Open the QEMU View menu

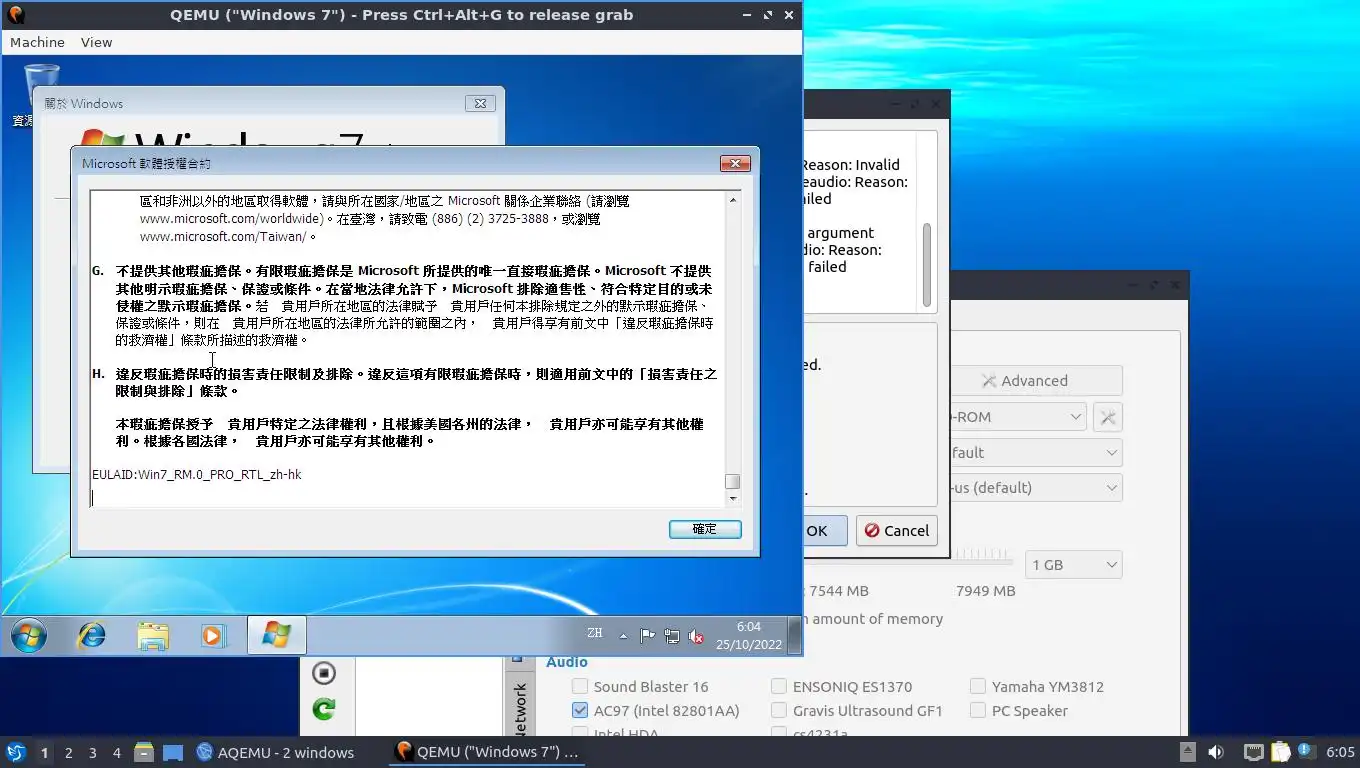pyautogui.click(x=97, y=42)
